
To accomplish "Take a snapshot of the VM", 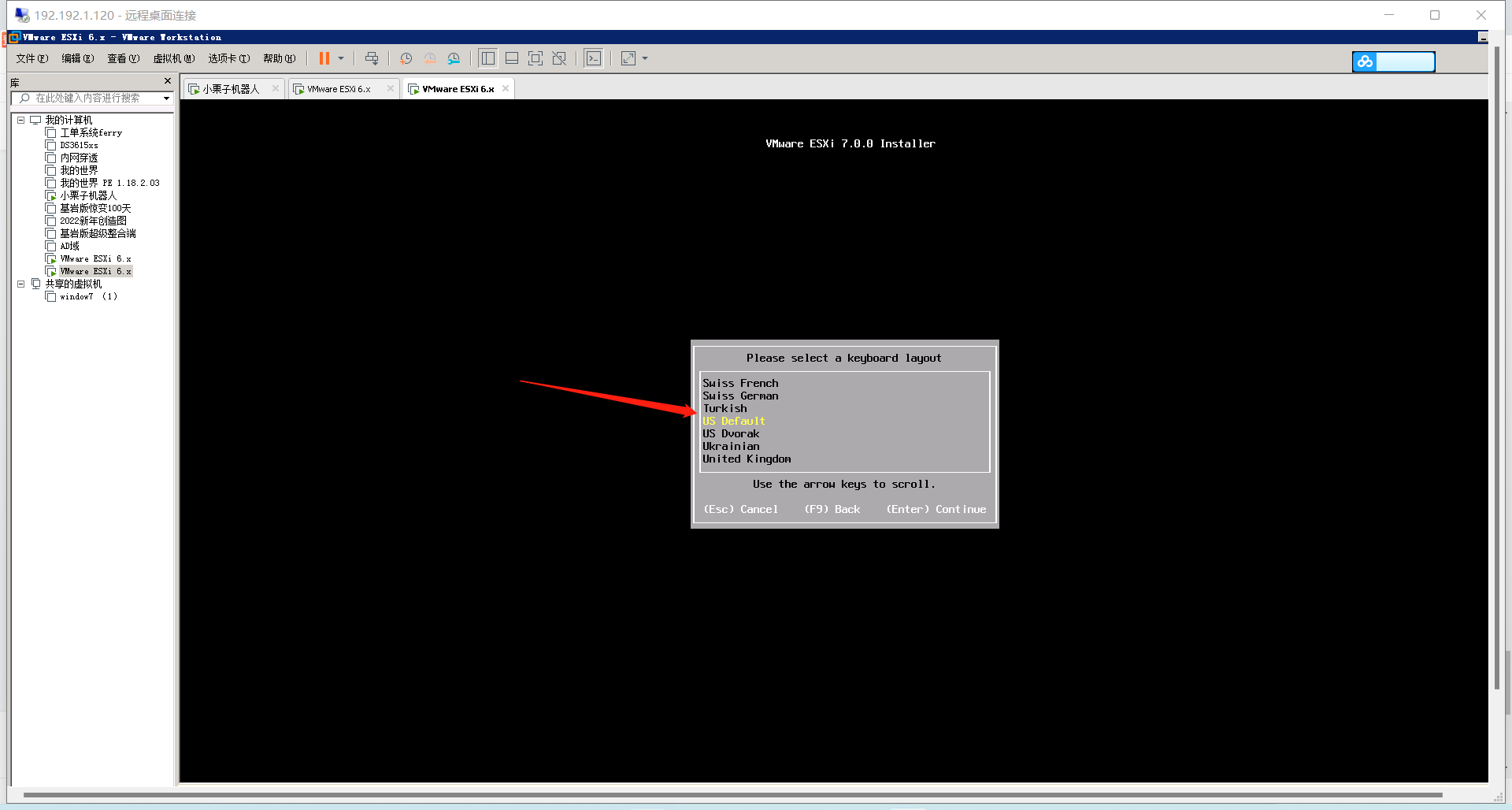I will pyautogui.click(x=406, y=58).
